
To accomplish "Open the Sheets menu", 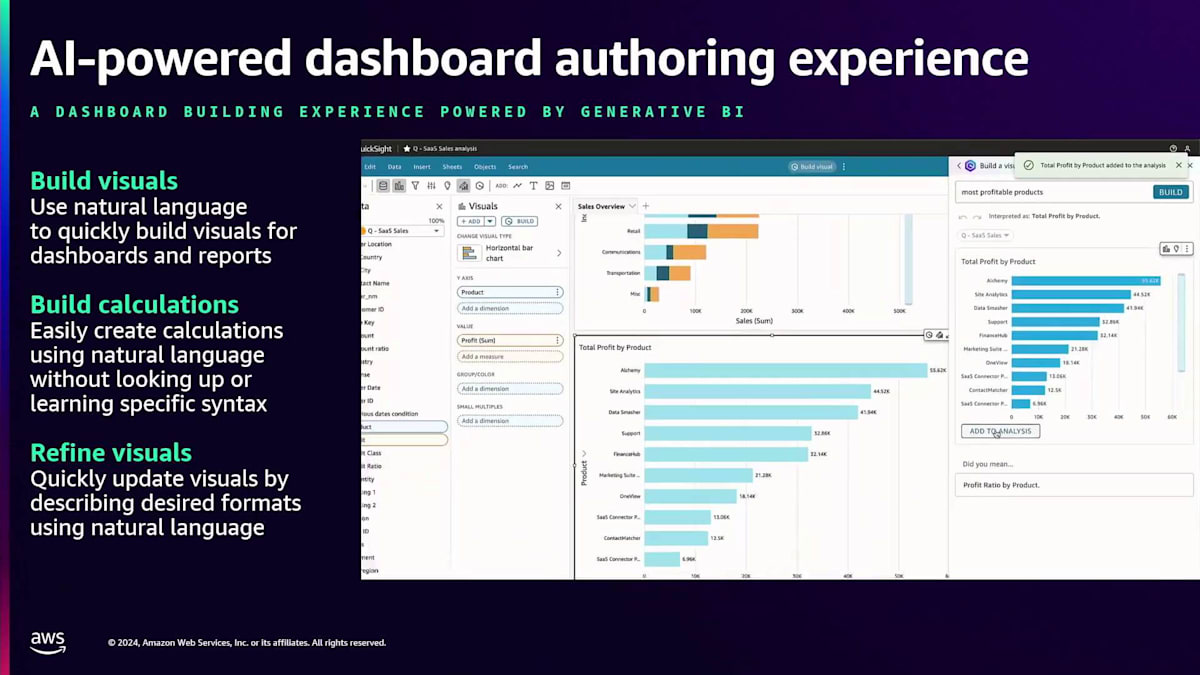I will coord(452,167).
